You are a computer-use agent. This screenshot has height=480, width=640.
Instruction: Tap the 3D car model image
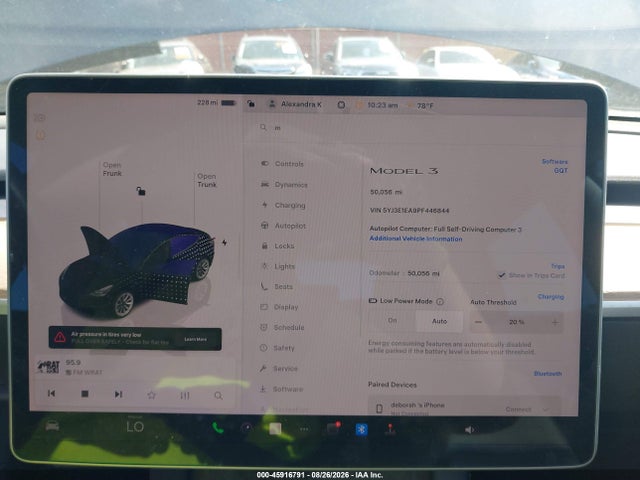click(x=137, y=269)
